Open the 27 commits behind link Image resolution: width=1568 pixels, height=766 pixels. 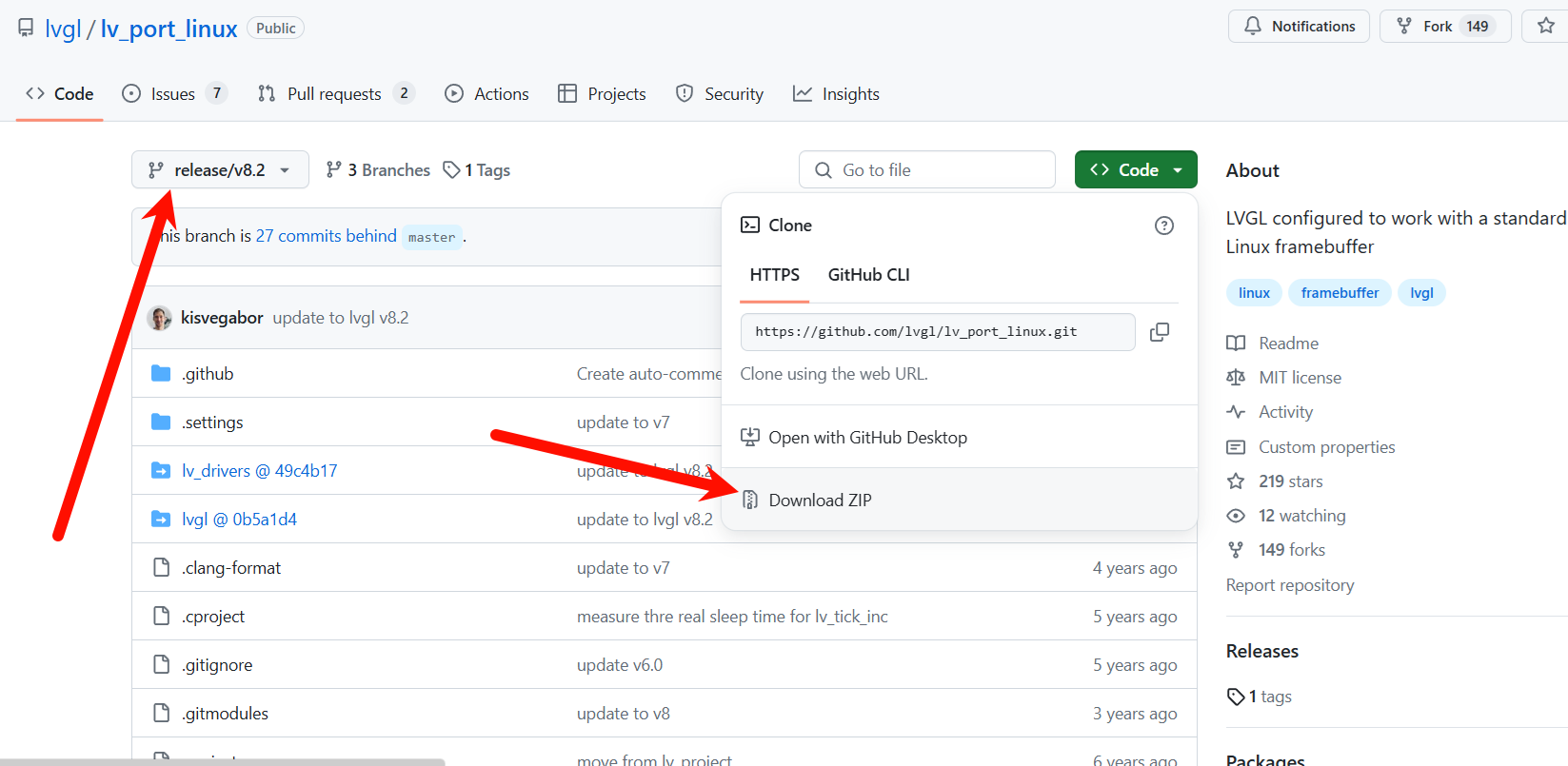(x=326, y=236)
